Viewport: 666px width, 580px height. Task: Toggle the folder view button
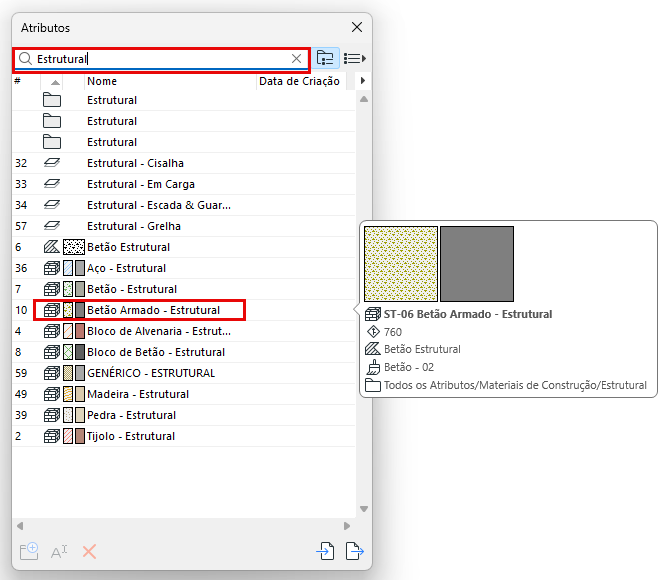click(325, 58)
